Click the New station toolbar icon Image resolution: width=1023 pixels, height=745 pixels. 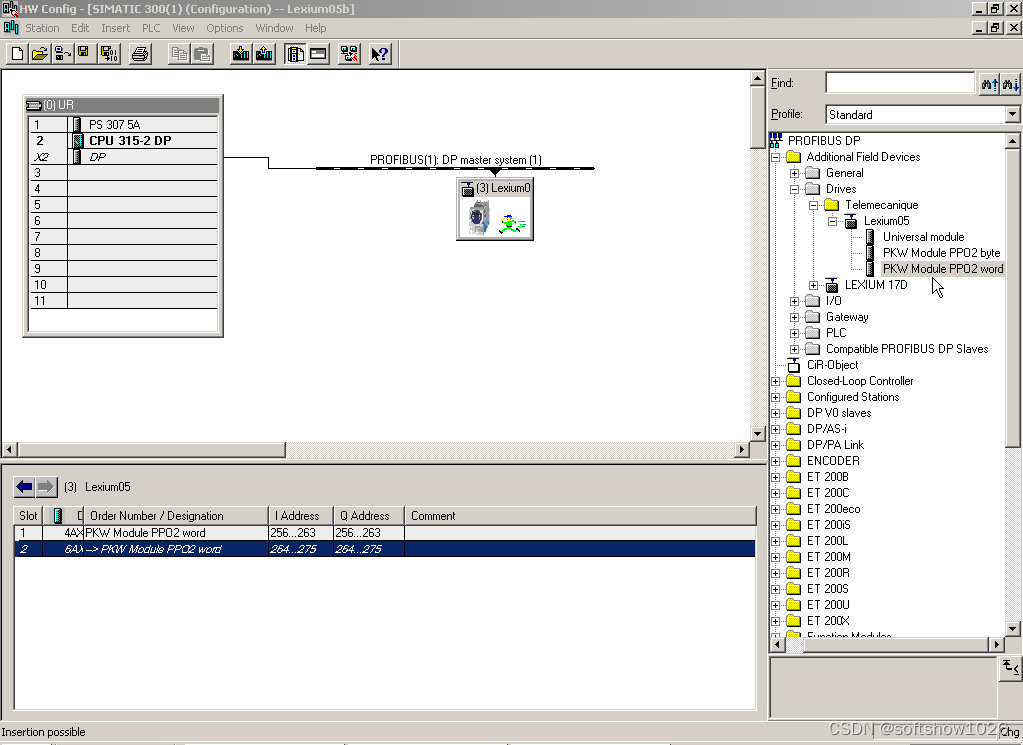18,53
